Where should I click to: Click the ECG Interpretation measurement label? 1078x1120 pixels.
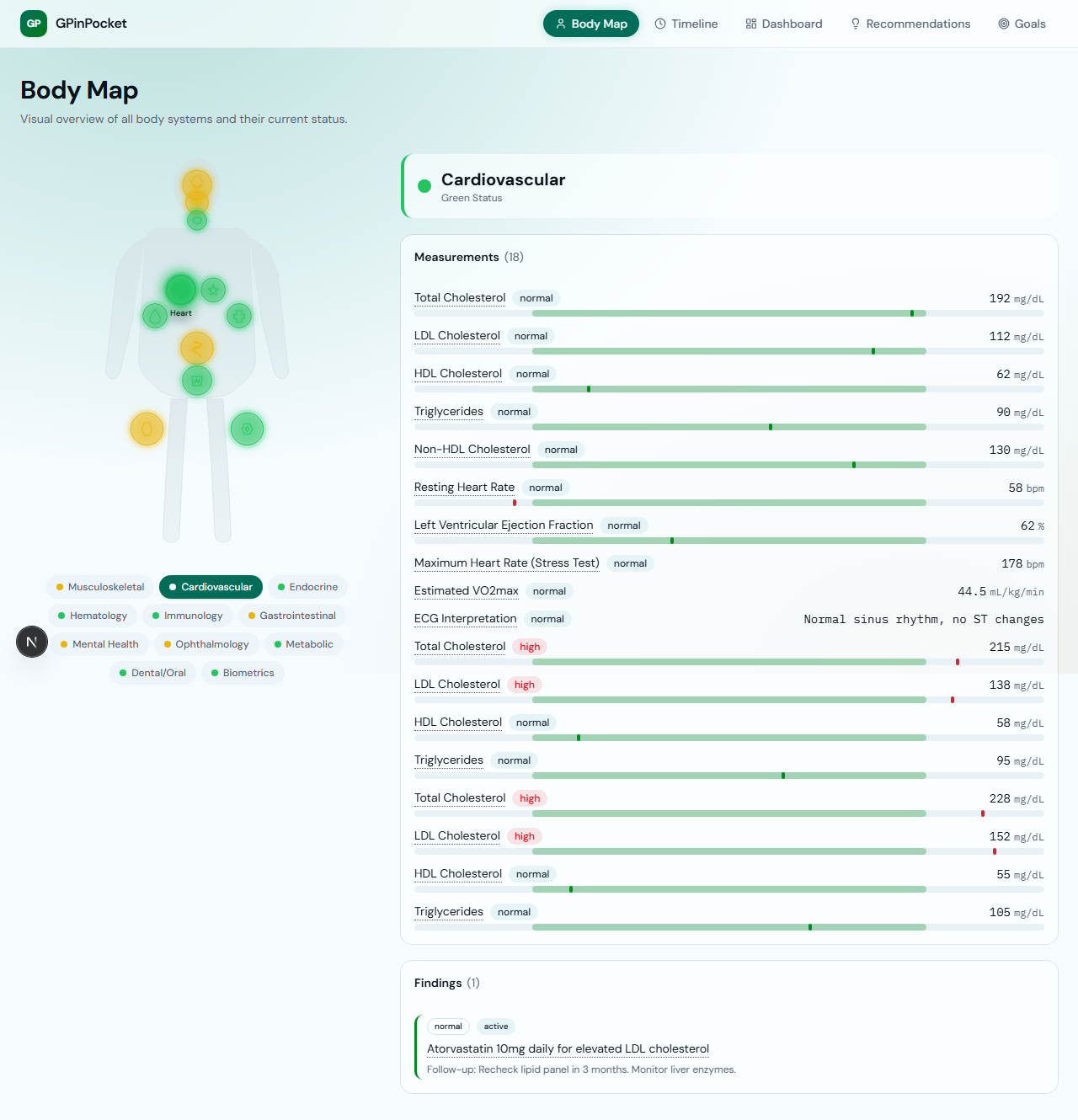(465, 618)
